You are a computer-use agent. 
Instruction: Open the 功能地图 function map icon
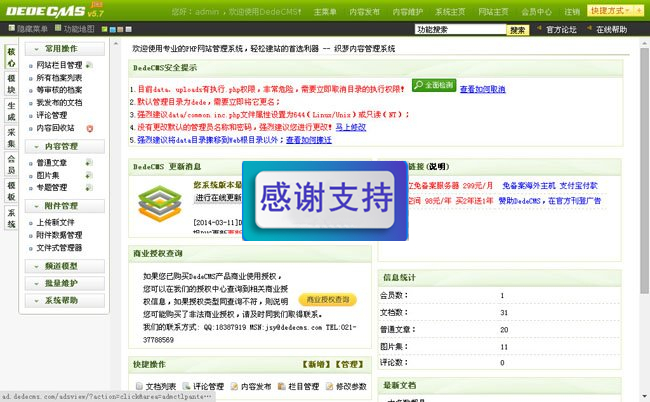(x=58, y=28)
